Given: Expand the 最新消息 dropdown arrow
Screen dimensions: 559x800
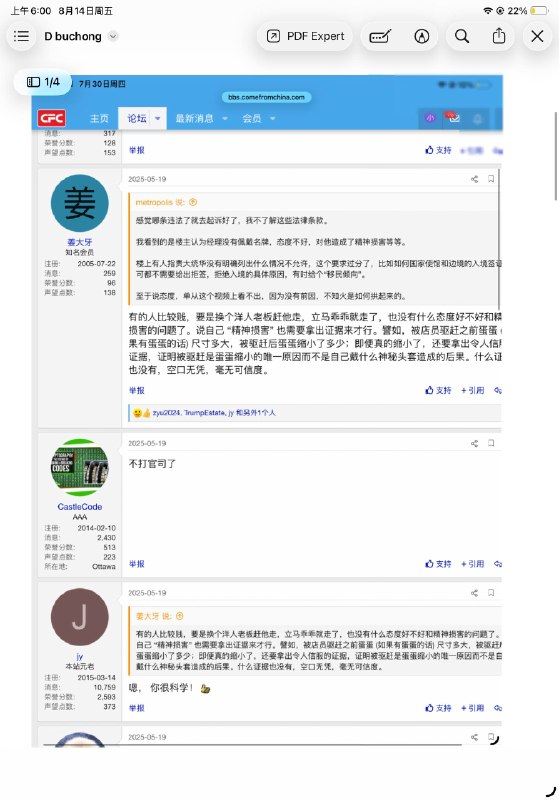Looking at the screenshot, I should click(224, 118).
